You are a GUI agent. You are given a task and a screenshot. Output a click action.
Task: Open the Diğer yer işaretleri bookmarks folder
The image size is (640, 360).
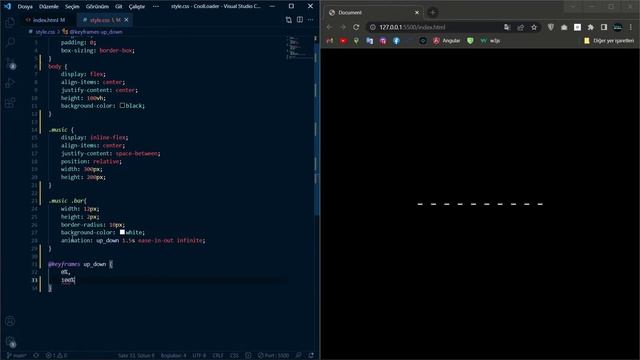tap(609, 41)
